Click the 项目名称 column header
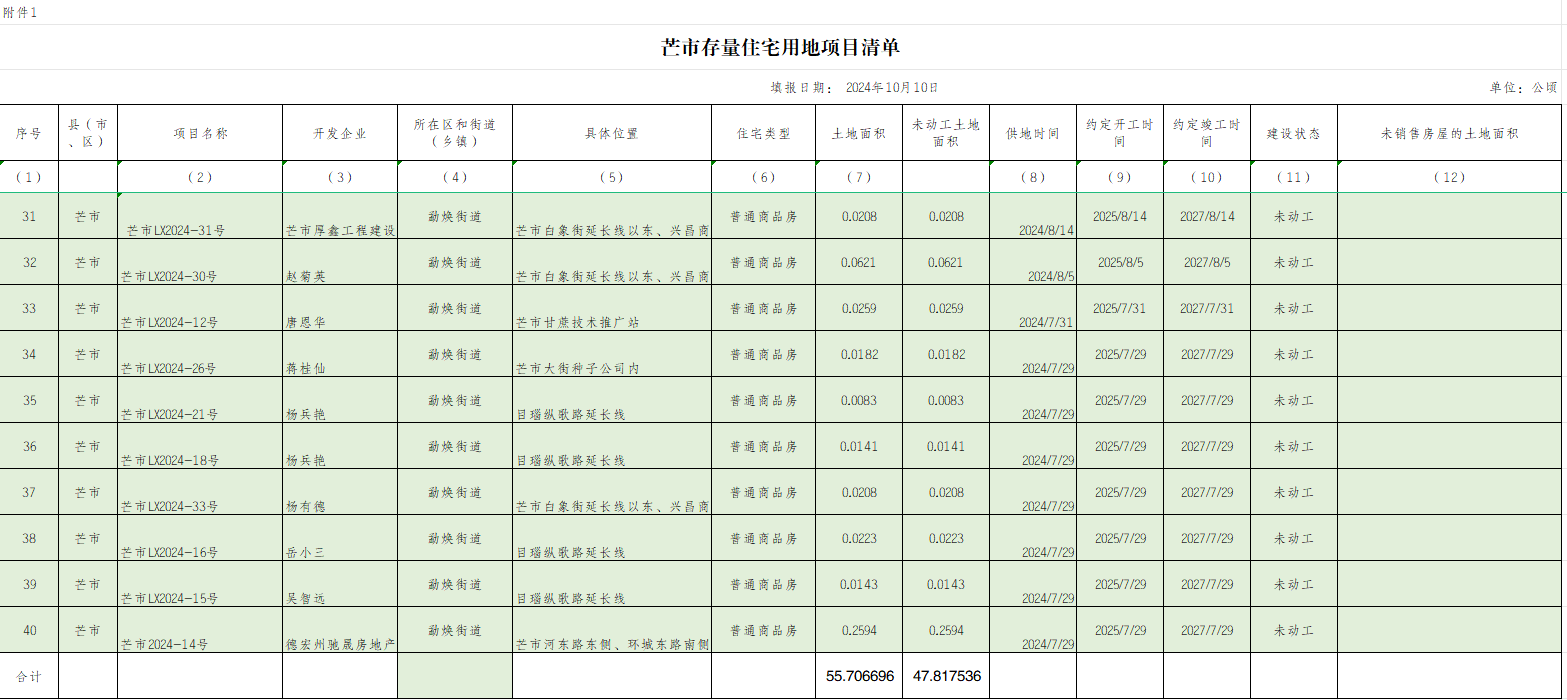The width and height of the screenshot is (1567, 700). (x=200, y=133)
